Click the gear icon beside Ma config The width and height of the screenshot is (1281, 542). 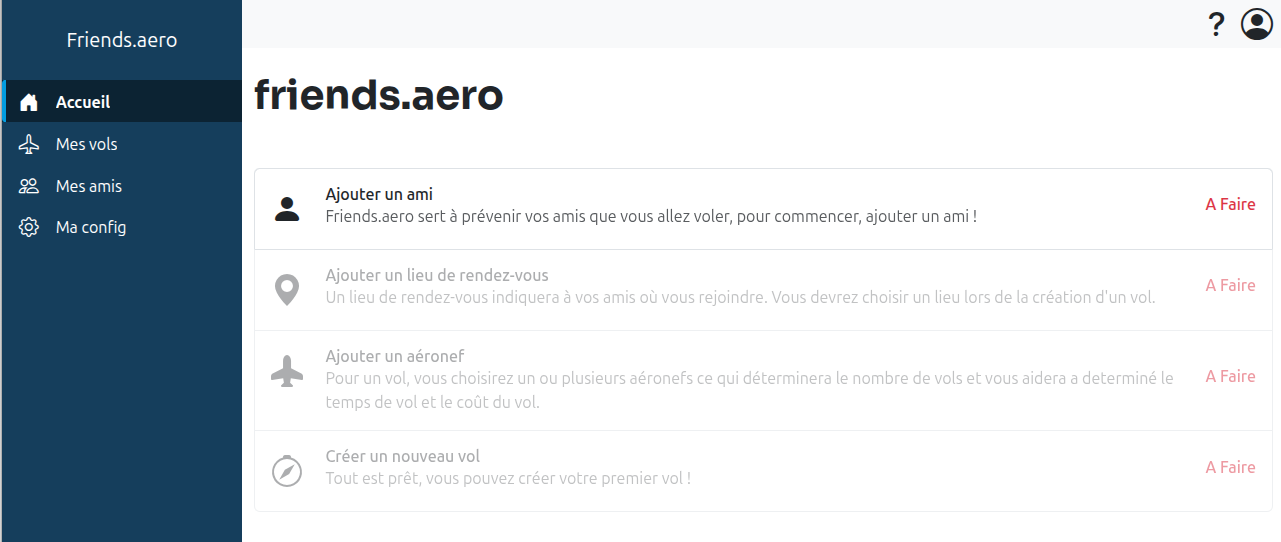click(29, 227)
